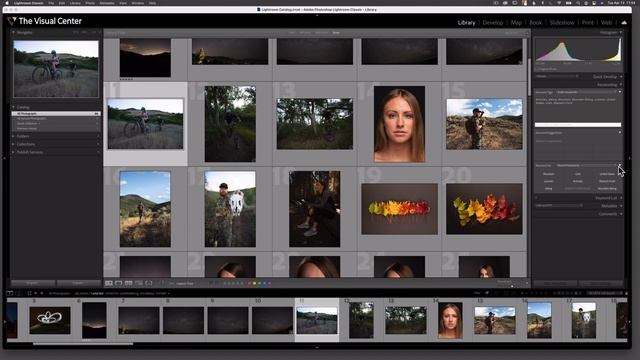The width and height of the screenshot is (640, 360).
Task: Collapse the Navigator panel
Action: [x=13, y=32]
